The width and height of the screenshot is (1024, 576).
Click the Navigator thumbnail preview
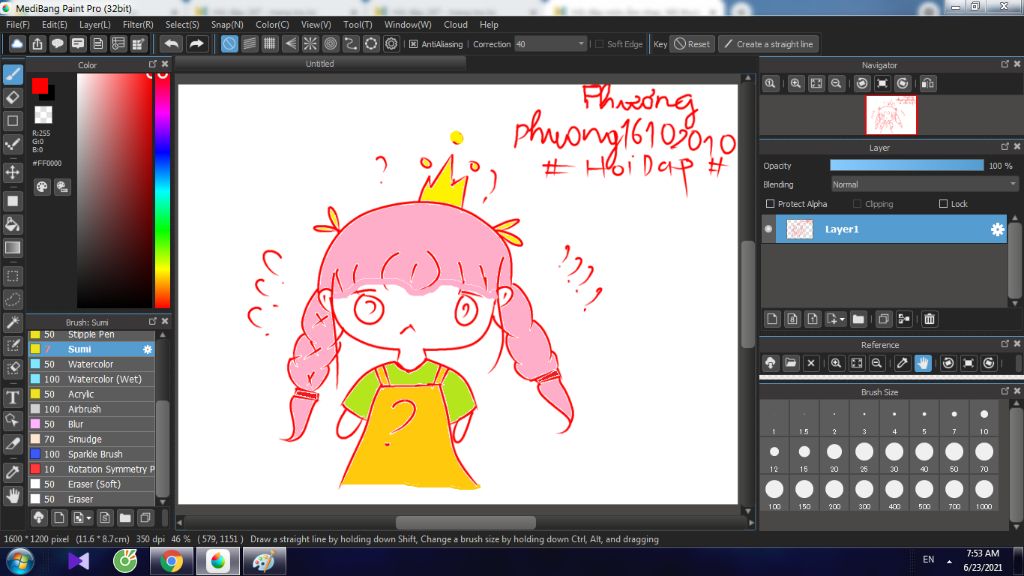point(891,115)
